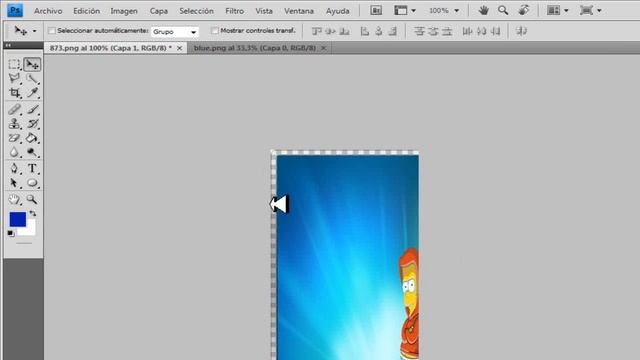640x360 pixels.
Task: Align bottom edges of layers
Action: coord(344,31)
